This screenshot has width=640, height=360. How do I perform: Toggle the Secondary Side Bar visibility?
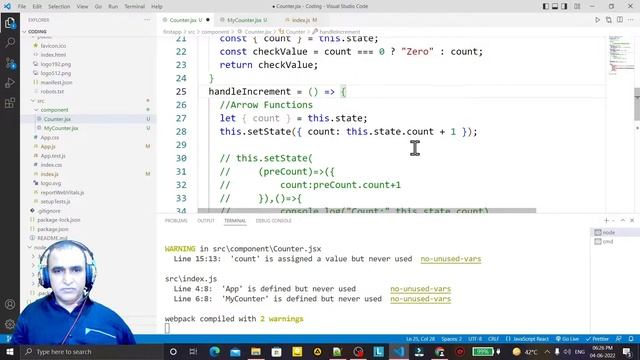click(564, 6)
